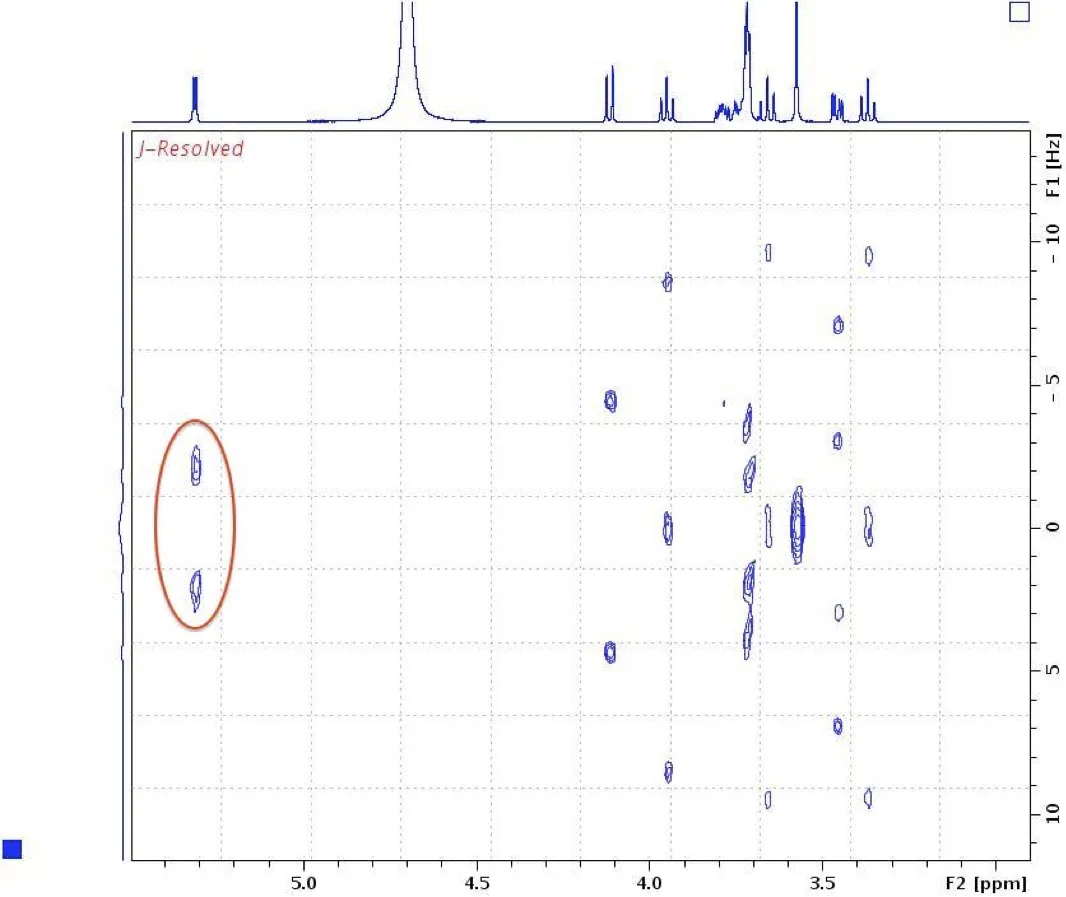This screenshot has width=1066, height=897.
Task: Click the "J-Resolved" title label
Action: click(190, 149)
